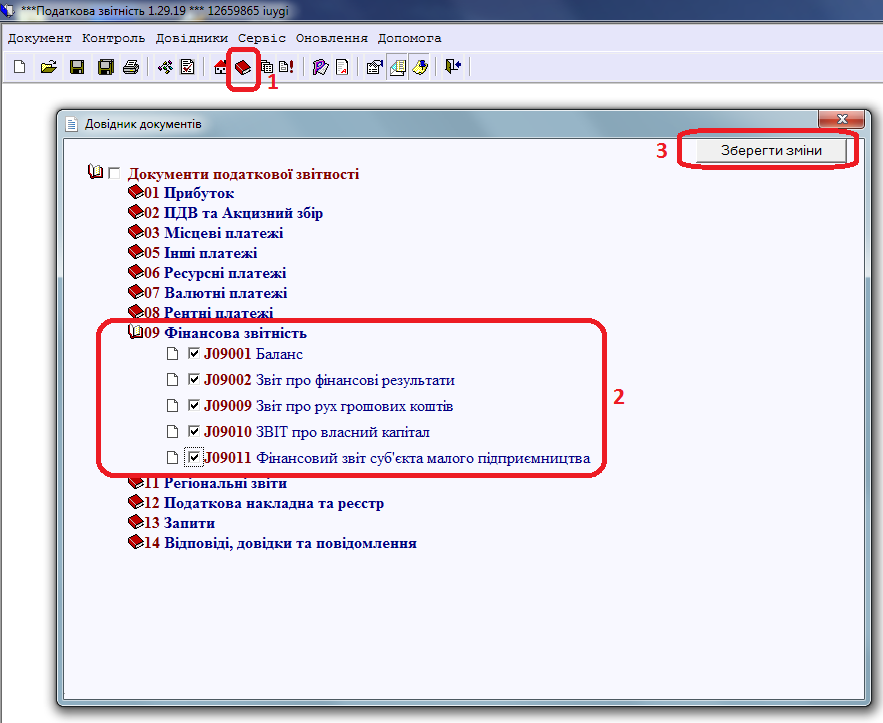Viewport: 883px width, 723px height.
Task: Click the red house toolbar icon
Action: tap(221, 68)
